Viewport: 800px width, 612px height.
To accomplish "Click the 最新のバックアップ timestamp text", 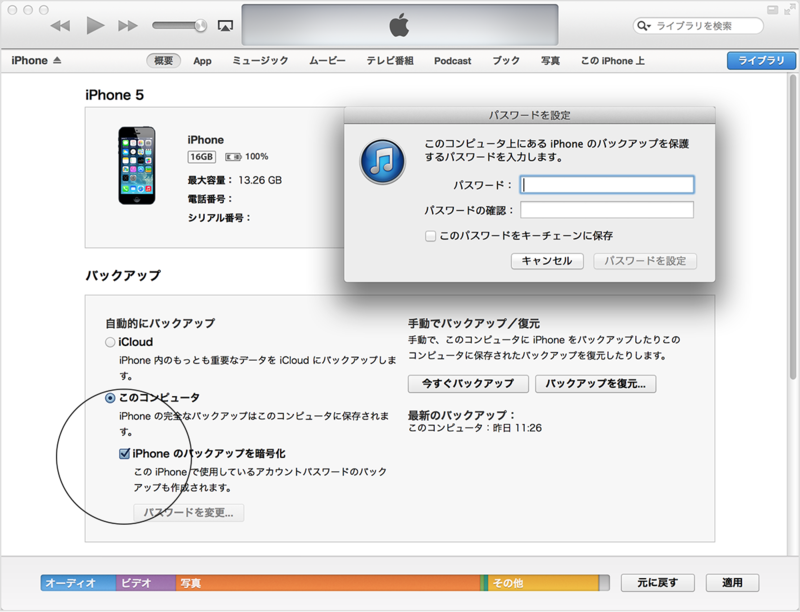I will coord(475,428).
